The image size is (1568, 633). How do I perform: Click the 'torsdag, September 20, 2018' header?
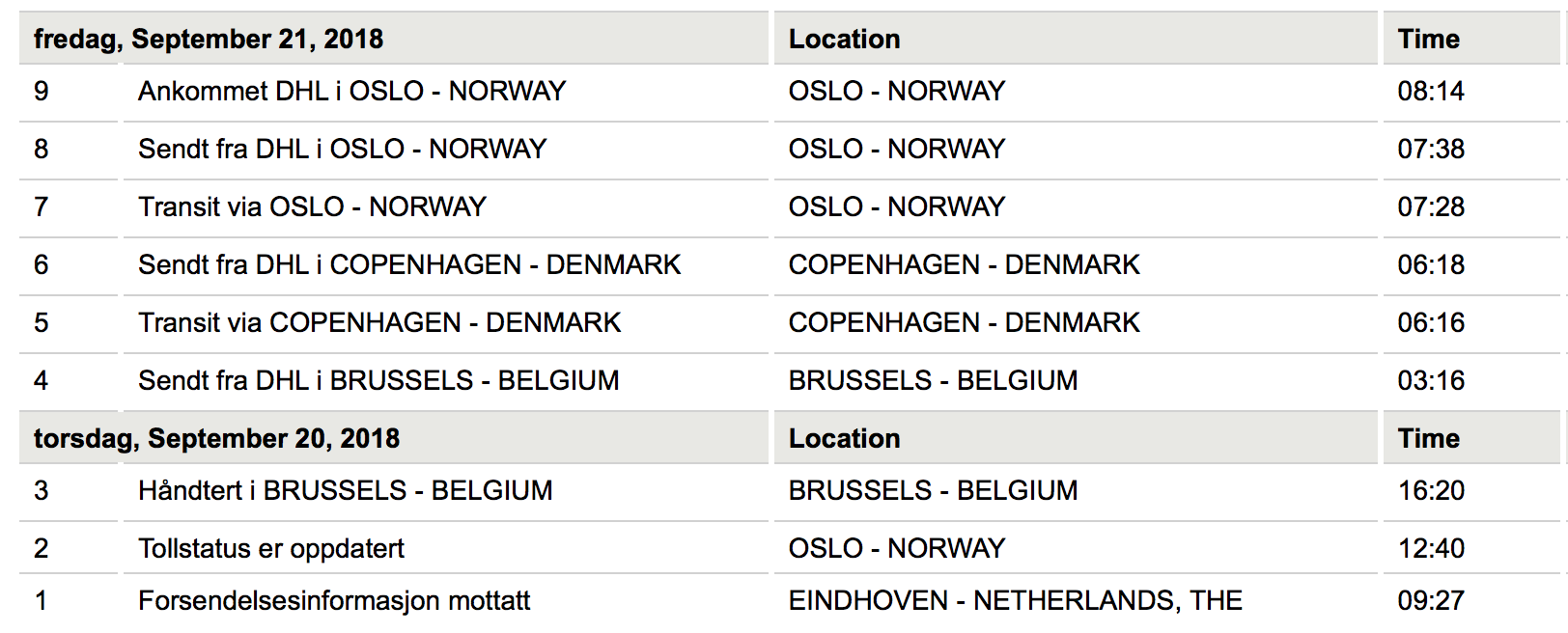216,439
